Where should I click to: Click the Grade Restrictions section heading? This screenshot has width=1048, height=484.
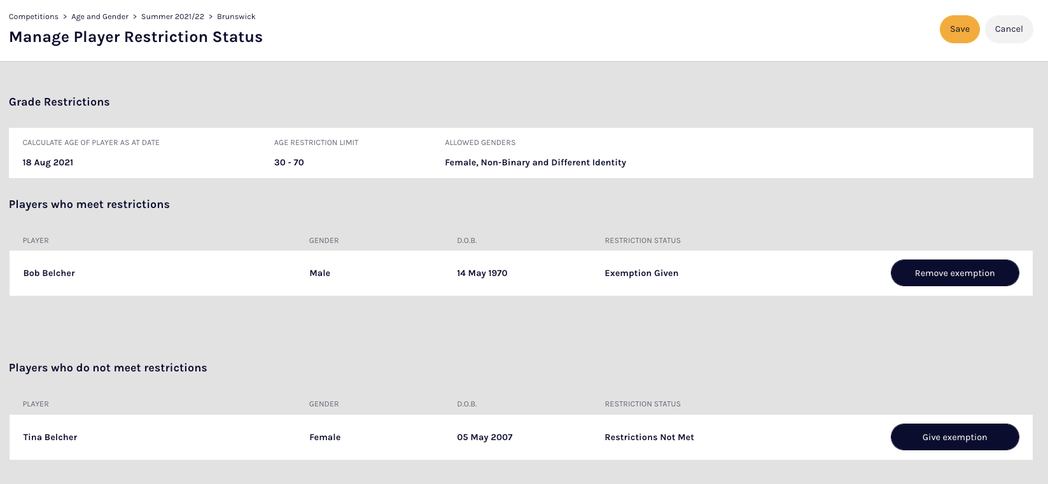tap(59, 102)
